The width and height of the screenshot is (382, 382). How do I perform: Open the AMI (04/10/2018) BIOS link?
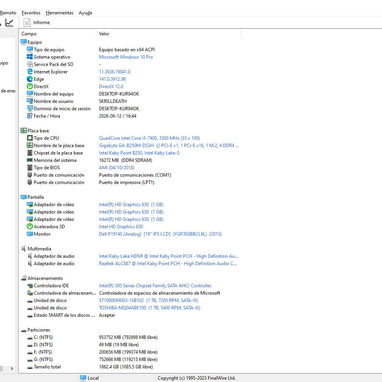point(117,167)
